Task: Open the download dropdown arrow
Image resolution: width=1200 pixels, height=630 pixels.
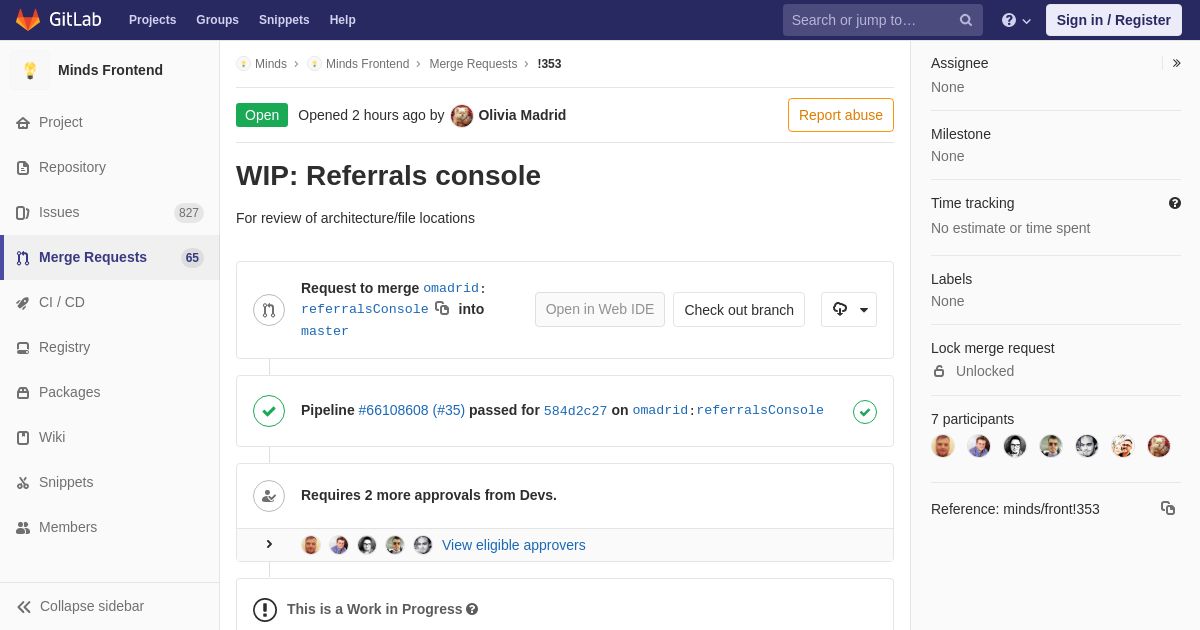Action: tap(864, 310)
